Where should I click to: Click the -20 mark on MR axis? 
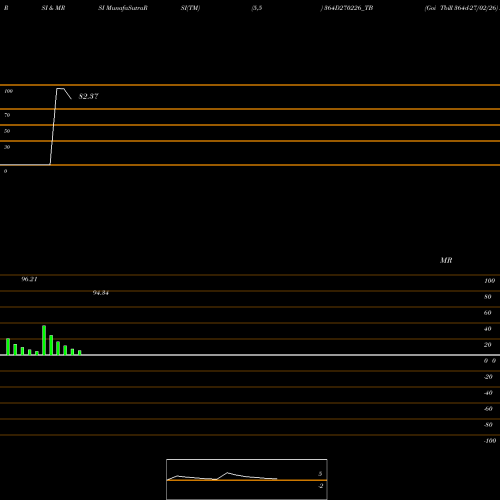488,377
